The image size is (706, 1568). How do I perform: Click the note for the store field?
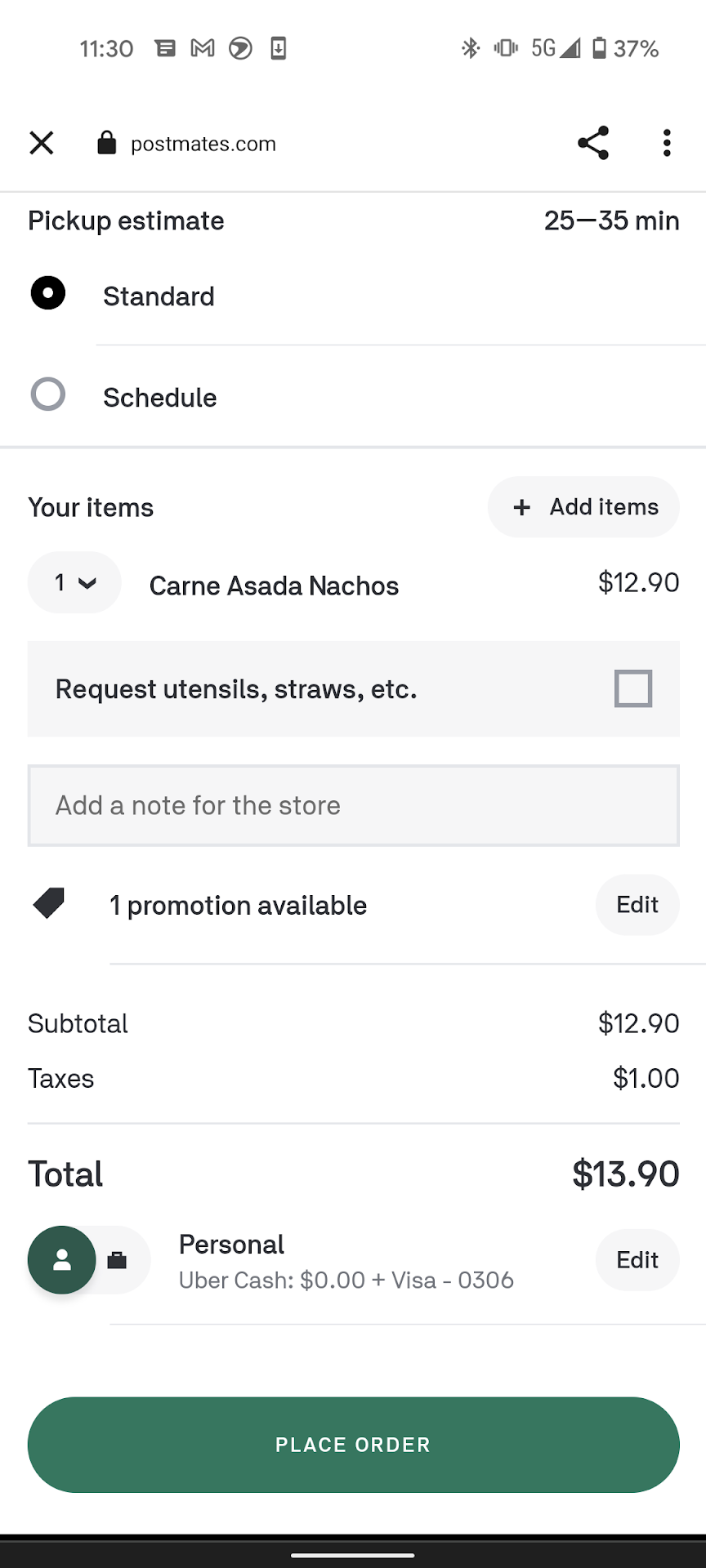click(x=353, y=806)
